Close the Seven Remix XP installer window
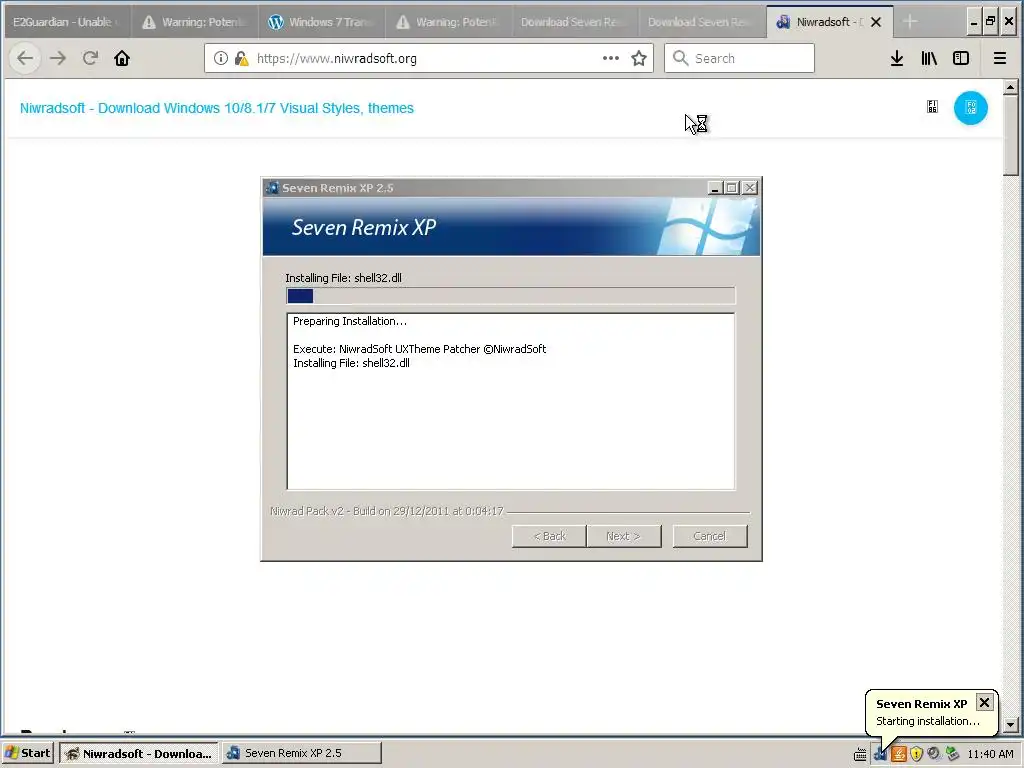Viewport: 1024px width, 768px height. tap(750, 188)
